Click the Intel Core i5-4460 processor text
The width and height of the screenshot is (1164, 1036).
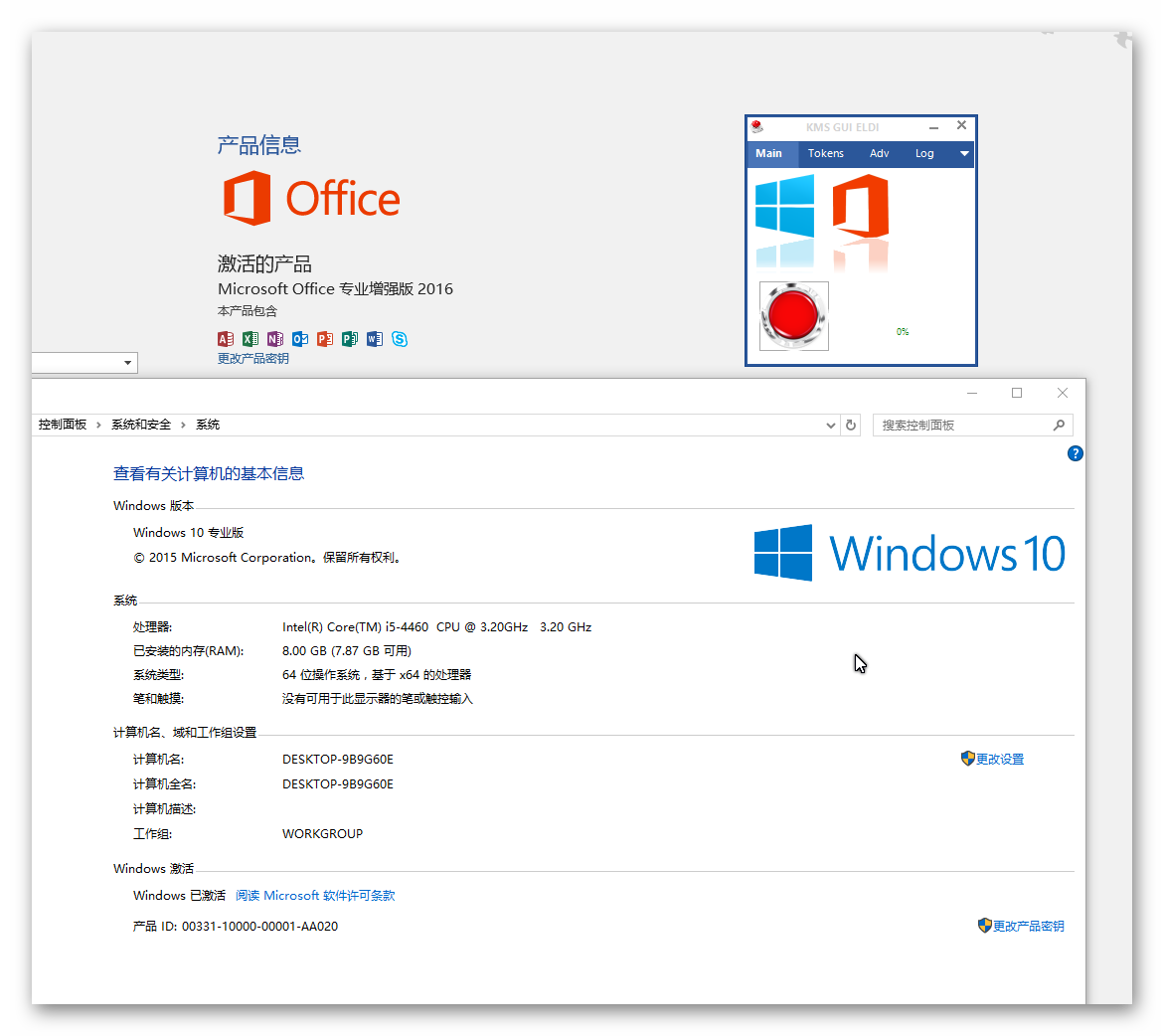pyautogui.click(x=436, y=627)
